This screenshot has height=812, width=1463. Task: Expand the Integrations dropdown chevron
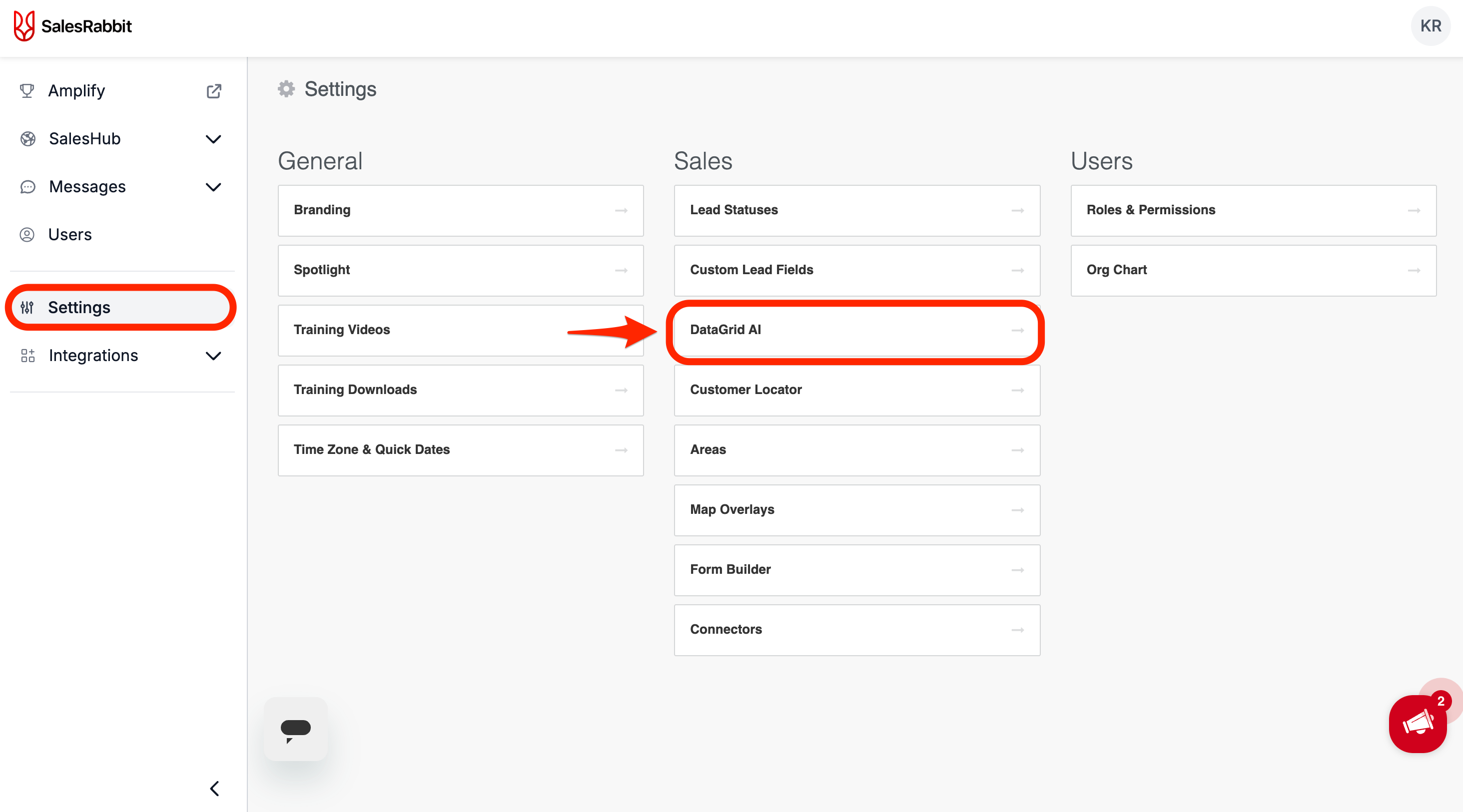(x=213, y=356)
